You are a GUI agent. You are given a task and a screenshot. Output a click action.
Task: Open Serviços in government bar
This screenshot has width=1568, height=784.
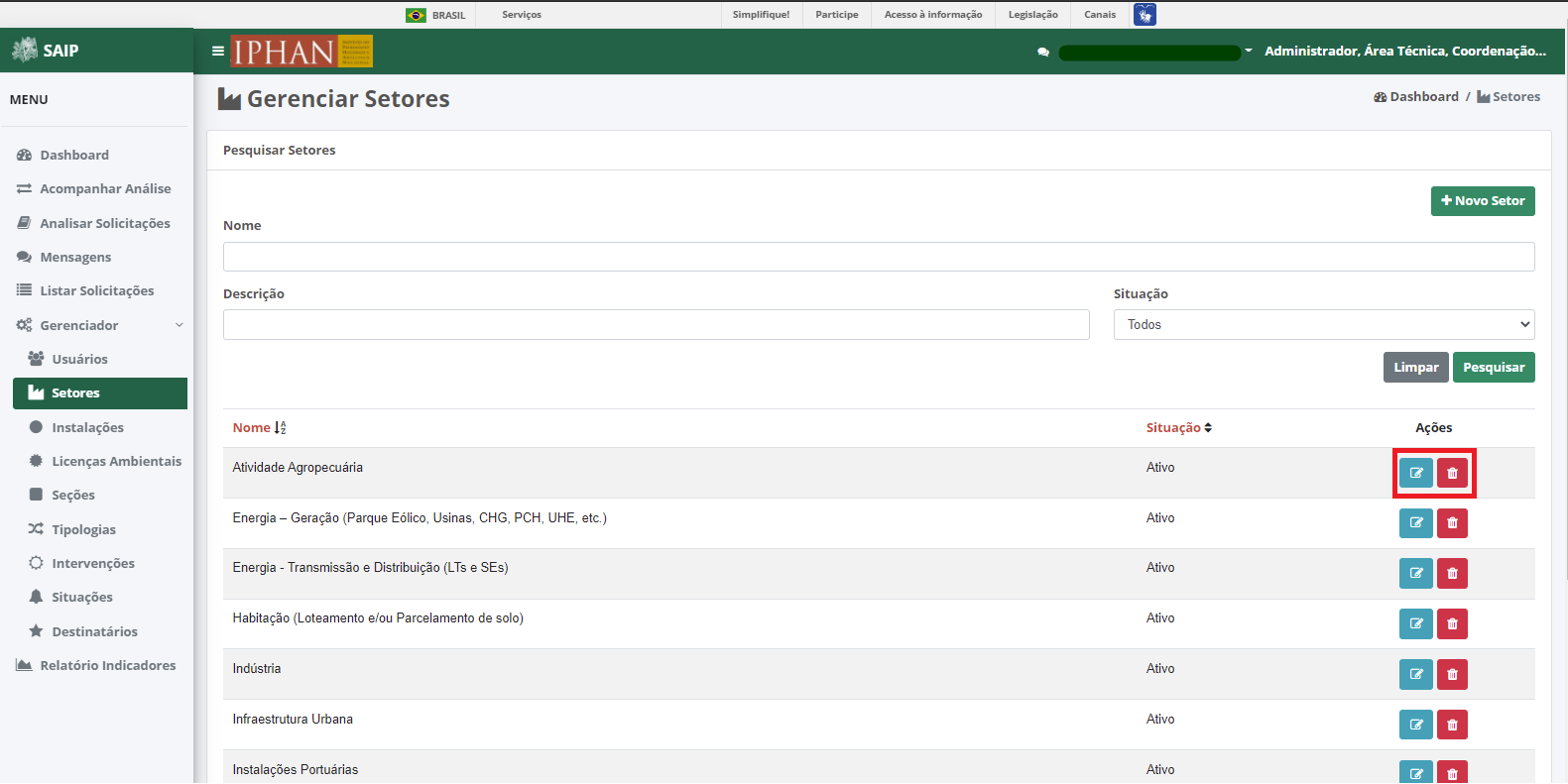(522, 15)
